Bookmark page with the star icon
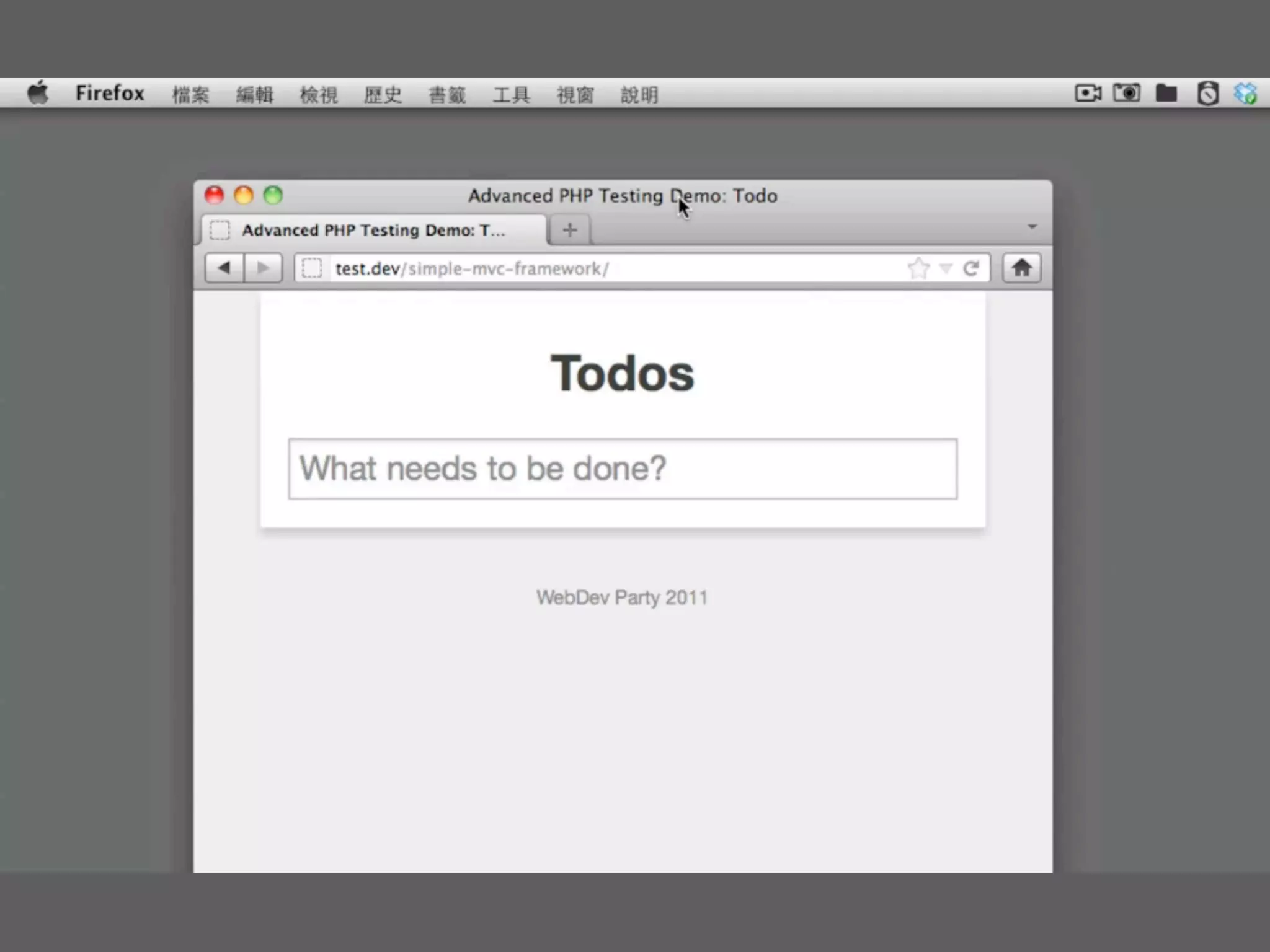 coord(918,268)
